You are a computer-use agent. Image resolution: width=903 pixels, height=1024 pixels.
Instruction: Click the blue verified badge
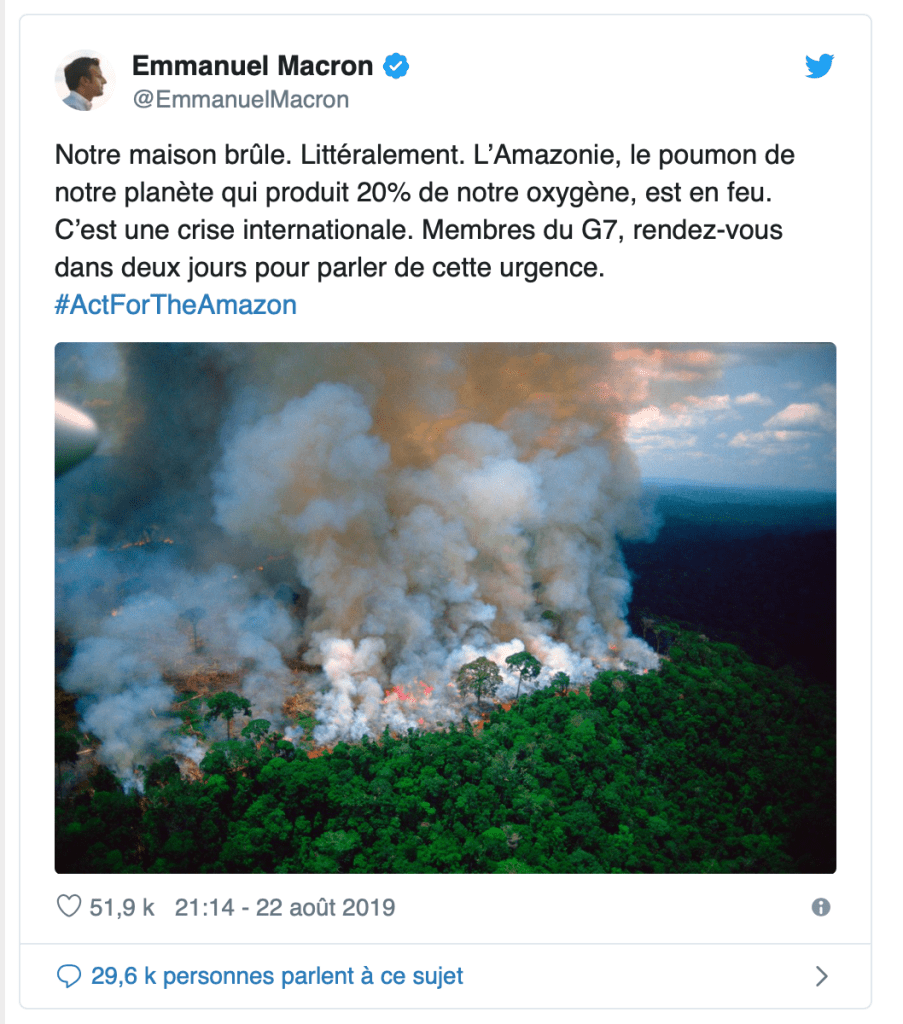click(x=396, y=66)
